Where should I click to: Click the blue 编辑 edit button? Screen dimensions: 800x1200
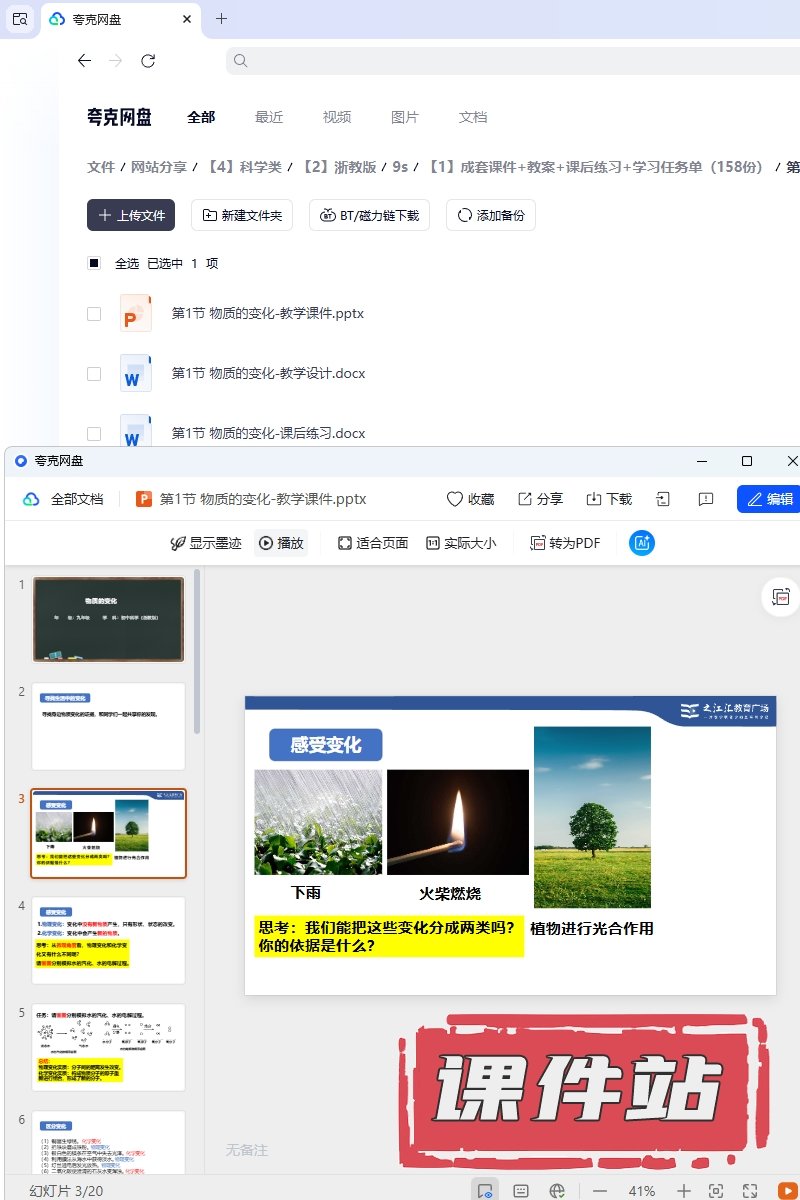click(x=768, y=499)
